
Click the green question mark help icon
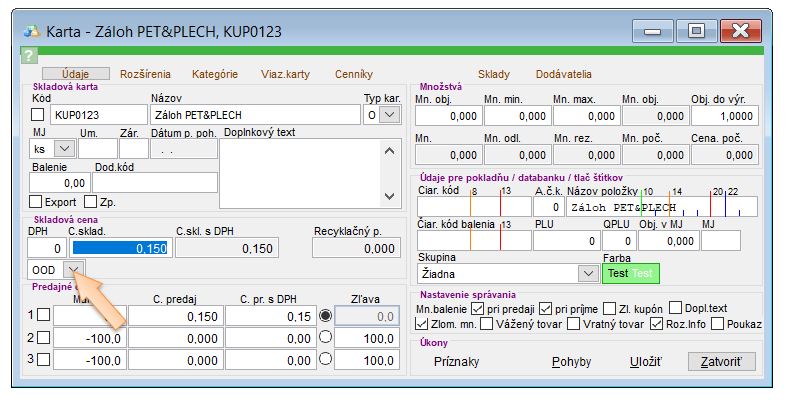tap(29, 56)
